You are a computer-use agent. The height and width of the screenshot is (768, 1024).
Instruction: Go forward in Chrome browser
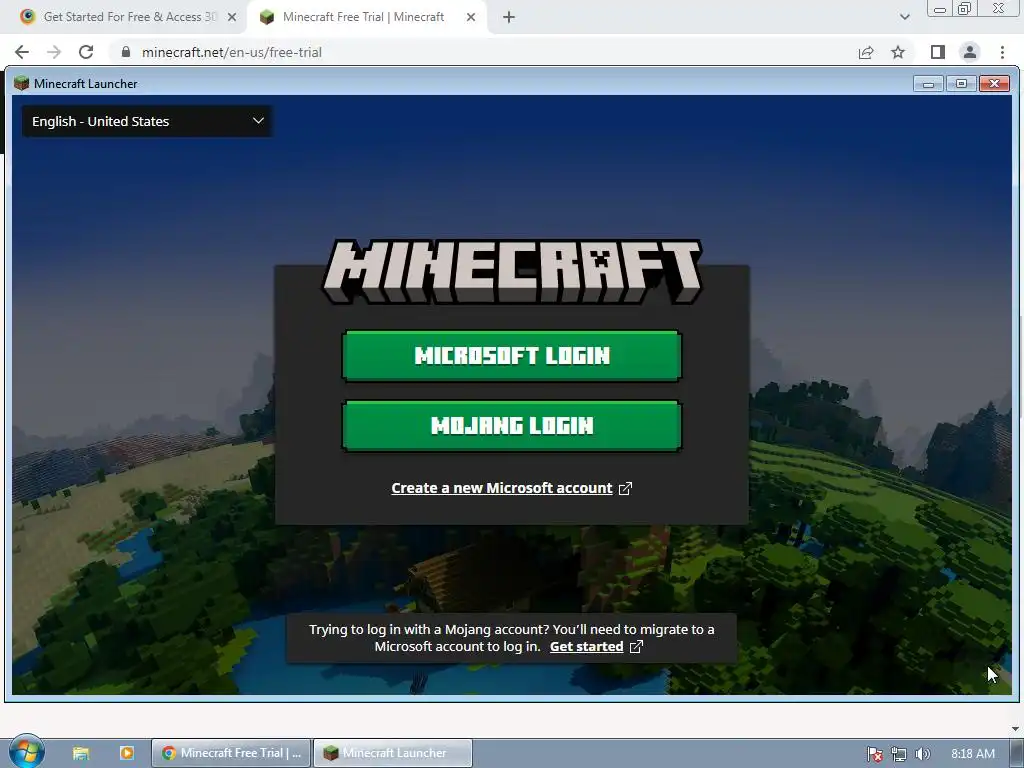[54, 52]
